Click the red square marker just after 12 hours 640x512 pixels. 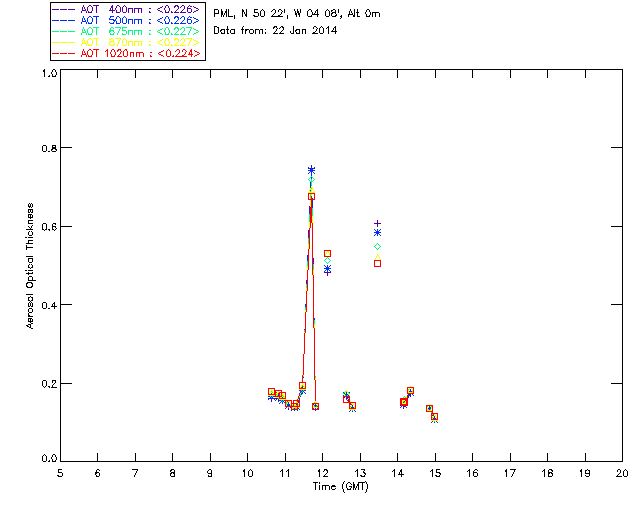click(x=327, y=254)
